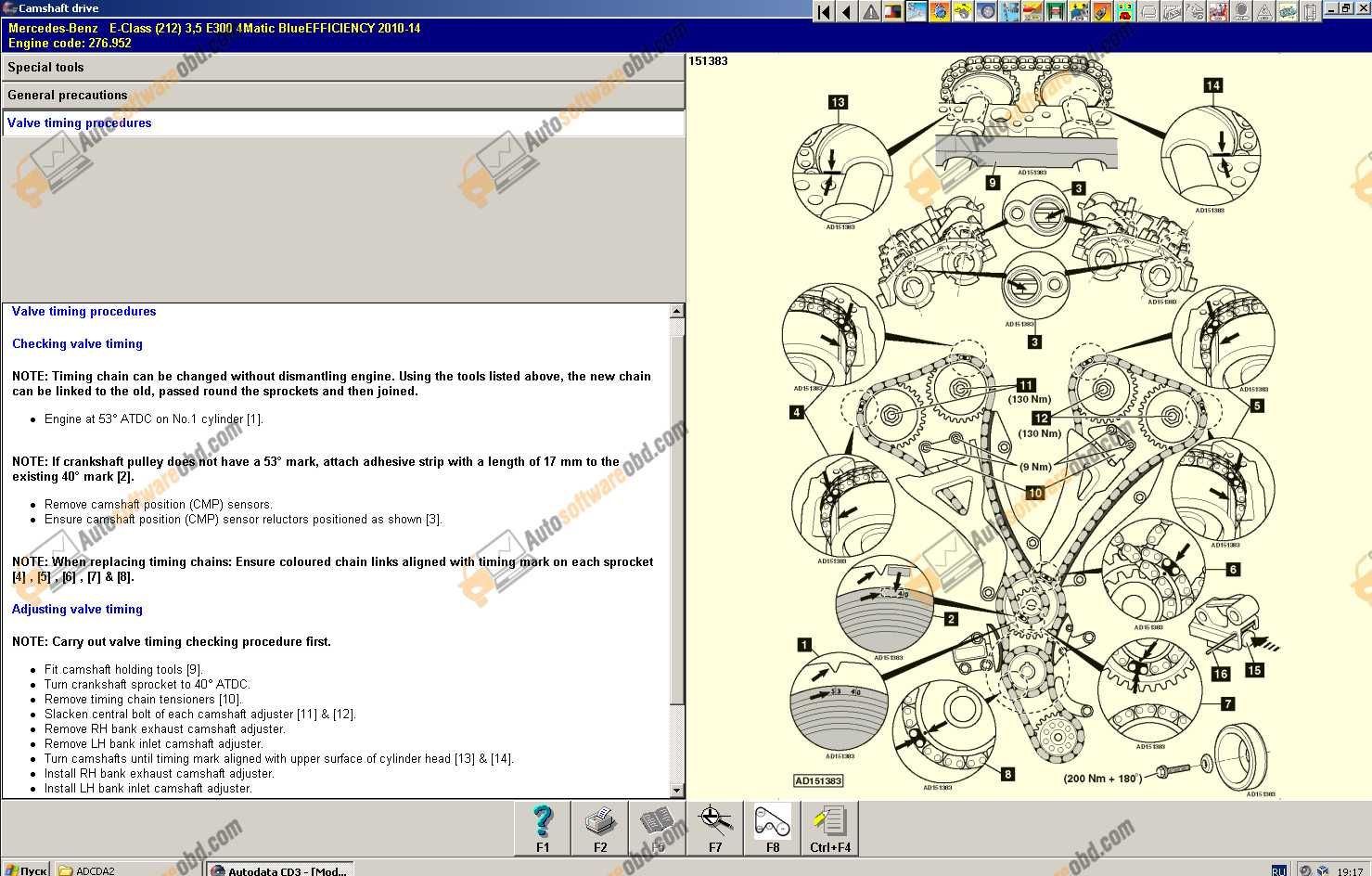This screenshot has width=1372, height=876.
Task: Select the F8 drive belt diagram button
Action: coord(773,828)
